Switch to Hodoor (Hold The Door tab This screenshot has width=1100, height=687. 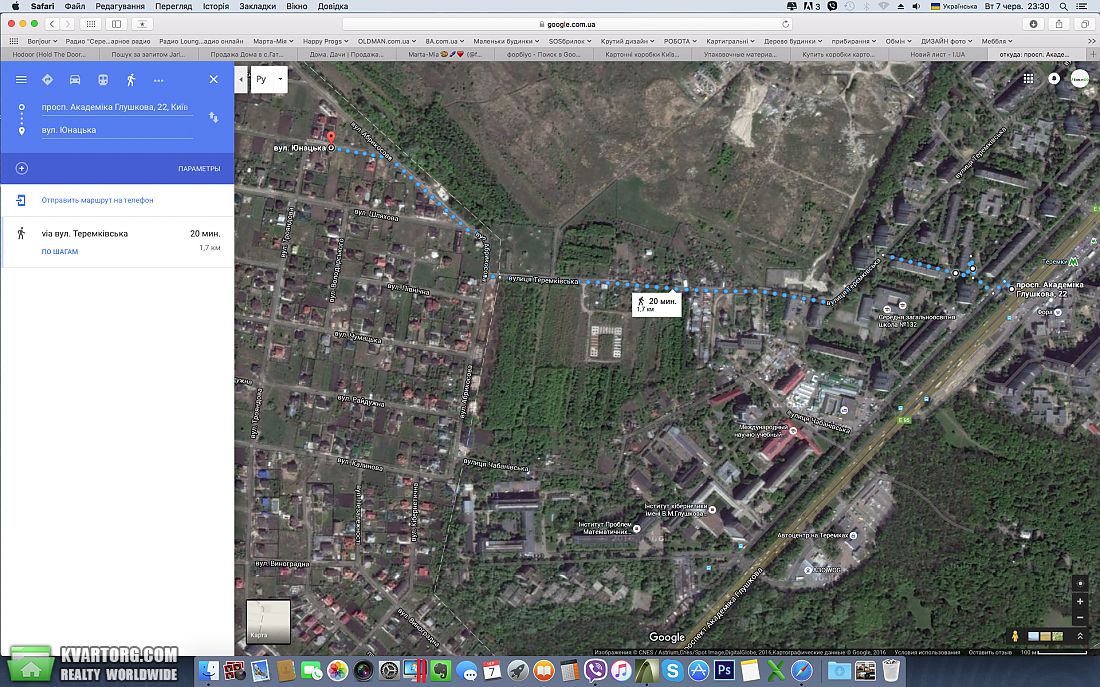pyautogui.click(x=49, y=54)
